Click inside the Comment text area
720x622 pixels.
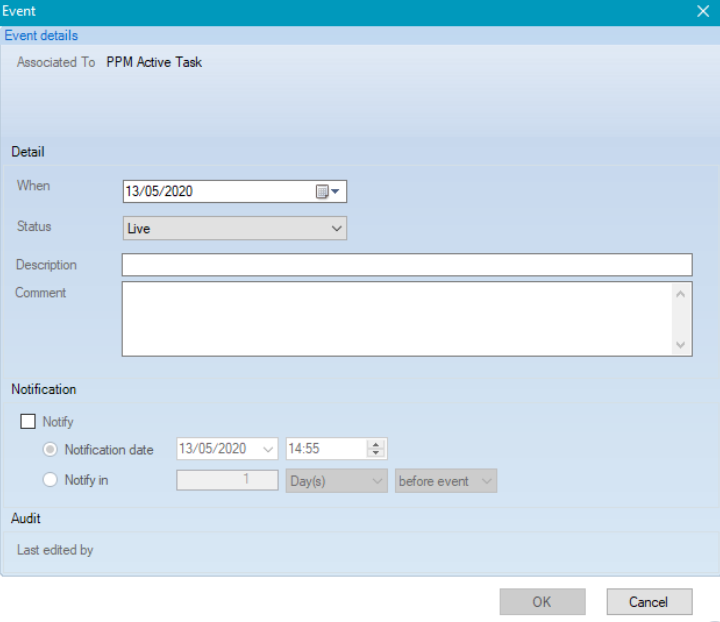point(396,318)
